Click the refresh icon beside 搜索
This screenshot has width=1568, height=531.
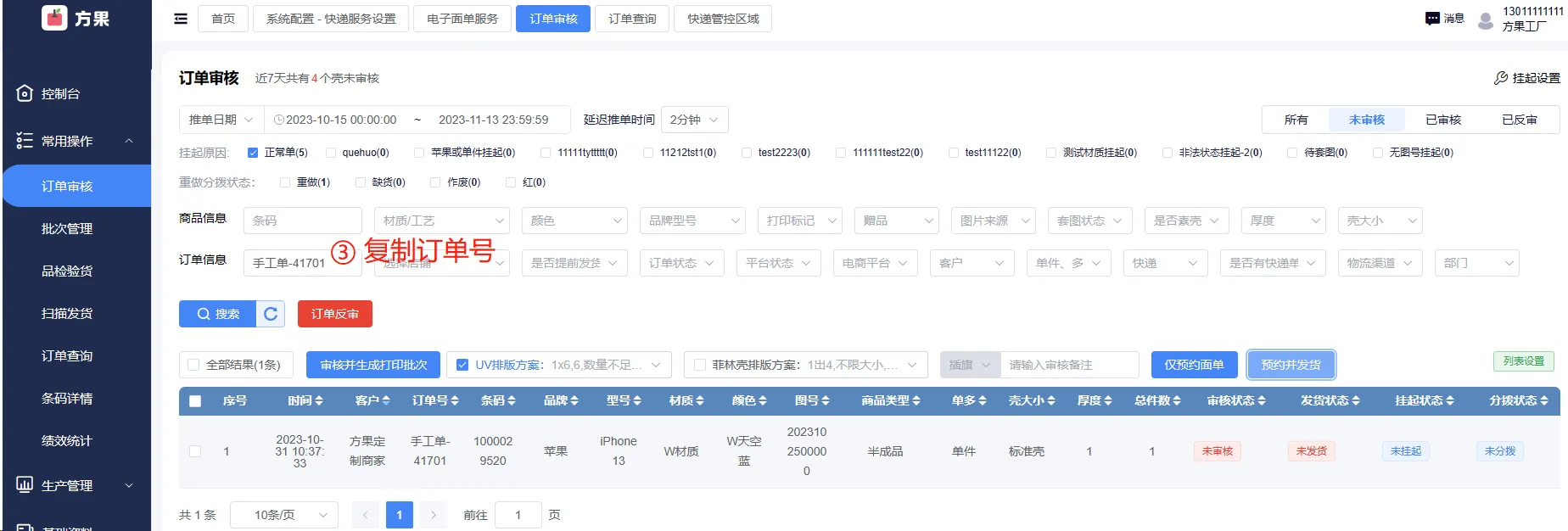271,314
